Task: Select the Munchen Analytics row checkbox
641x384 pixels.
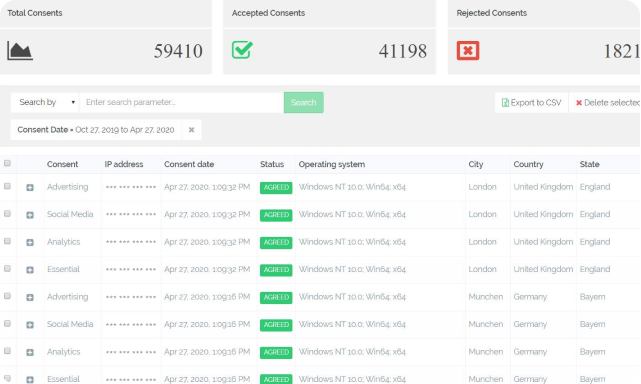Action: pyautogui.click(x=7, y=351)
